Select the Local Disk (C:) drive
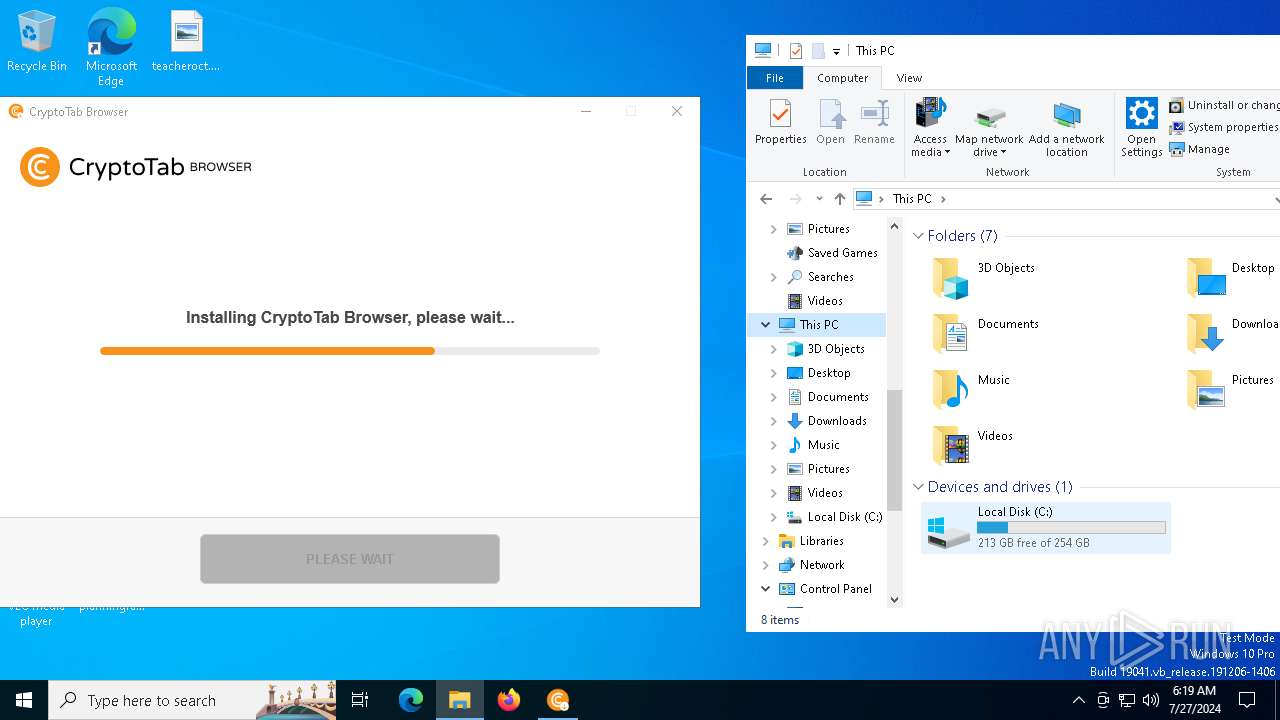Image resolution: width=1280 pixels, height=720 pixels. click(1045, 527)
